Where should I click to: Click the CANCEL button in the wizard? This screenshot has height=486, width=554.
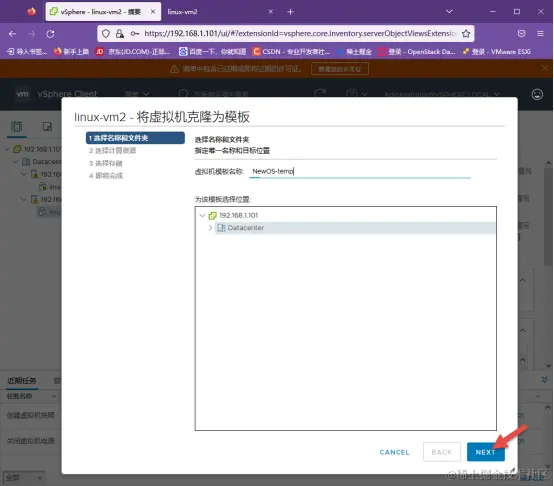[394, 452]
